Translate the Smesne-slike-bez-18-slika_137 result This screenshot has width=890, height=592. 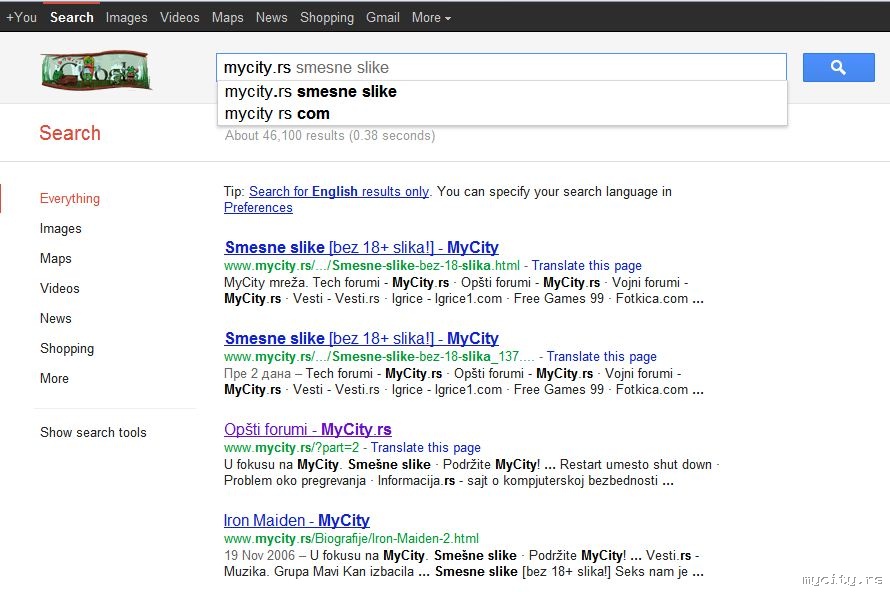pos(602,356)
